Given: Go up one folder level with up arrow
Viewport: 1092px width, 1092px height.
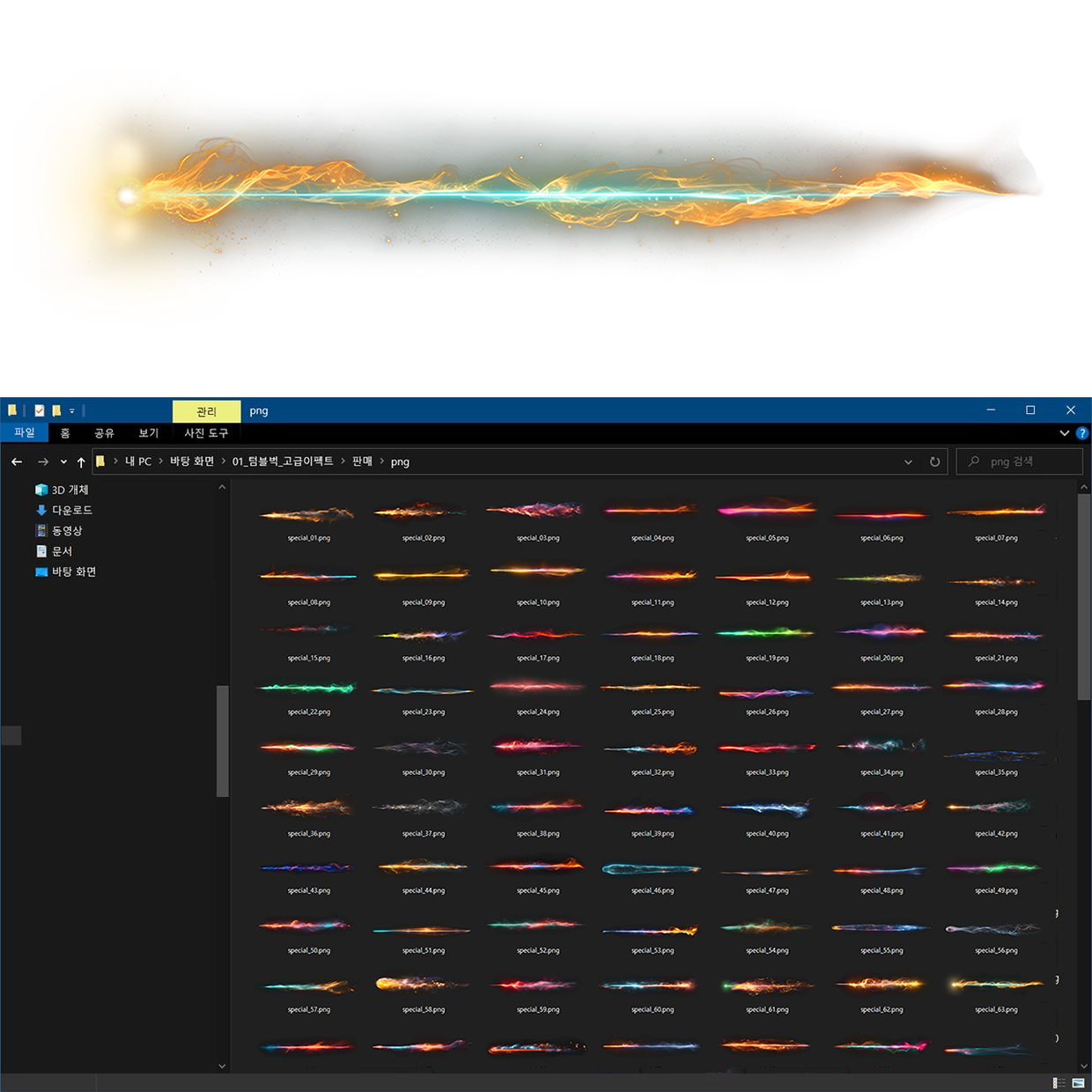Looking at the screenshot, I should 81,461.
